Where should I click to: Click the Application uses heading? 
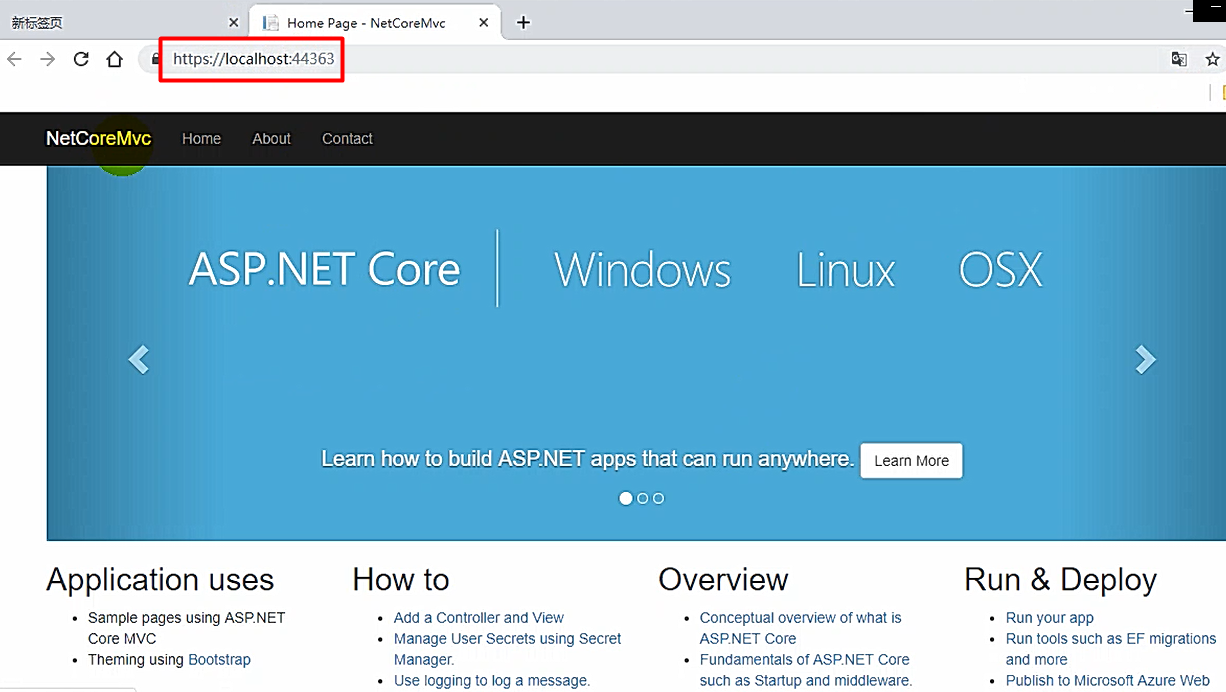coord(160,580)
